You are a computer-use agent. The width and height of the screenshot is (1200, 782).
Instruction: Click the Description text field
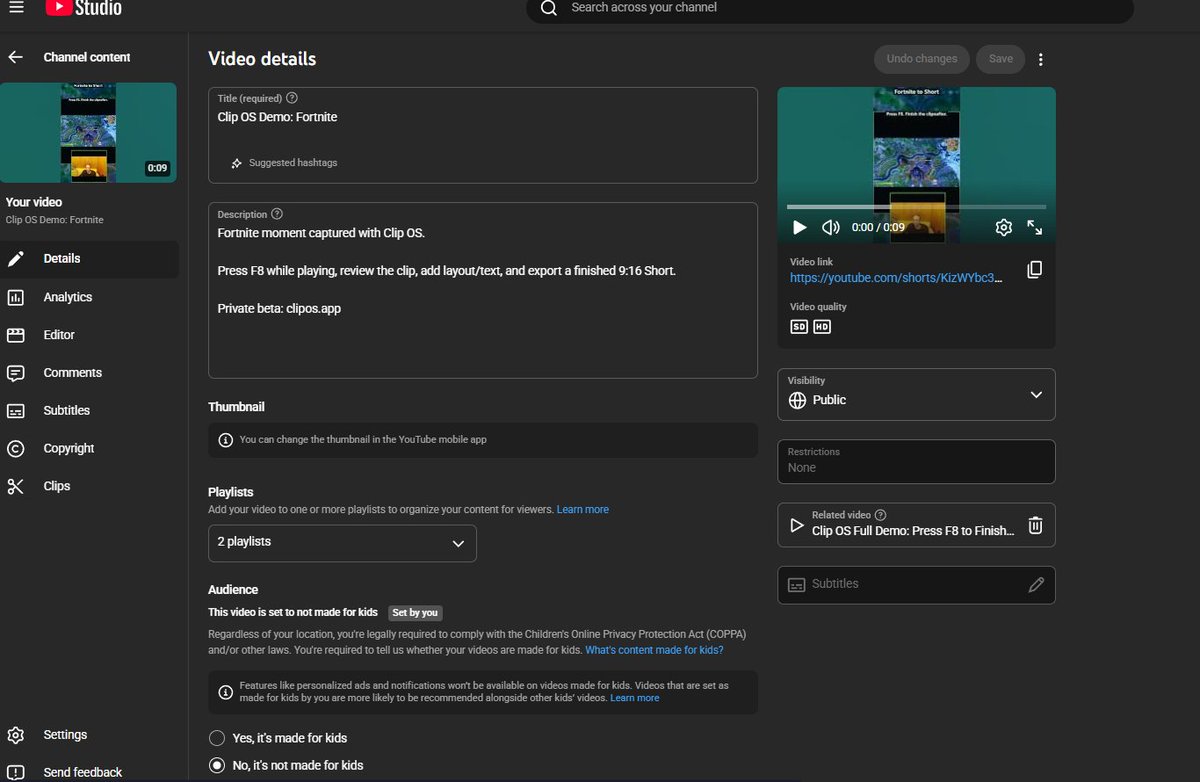(x=482, y=290)
